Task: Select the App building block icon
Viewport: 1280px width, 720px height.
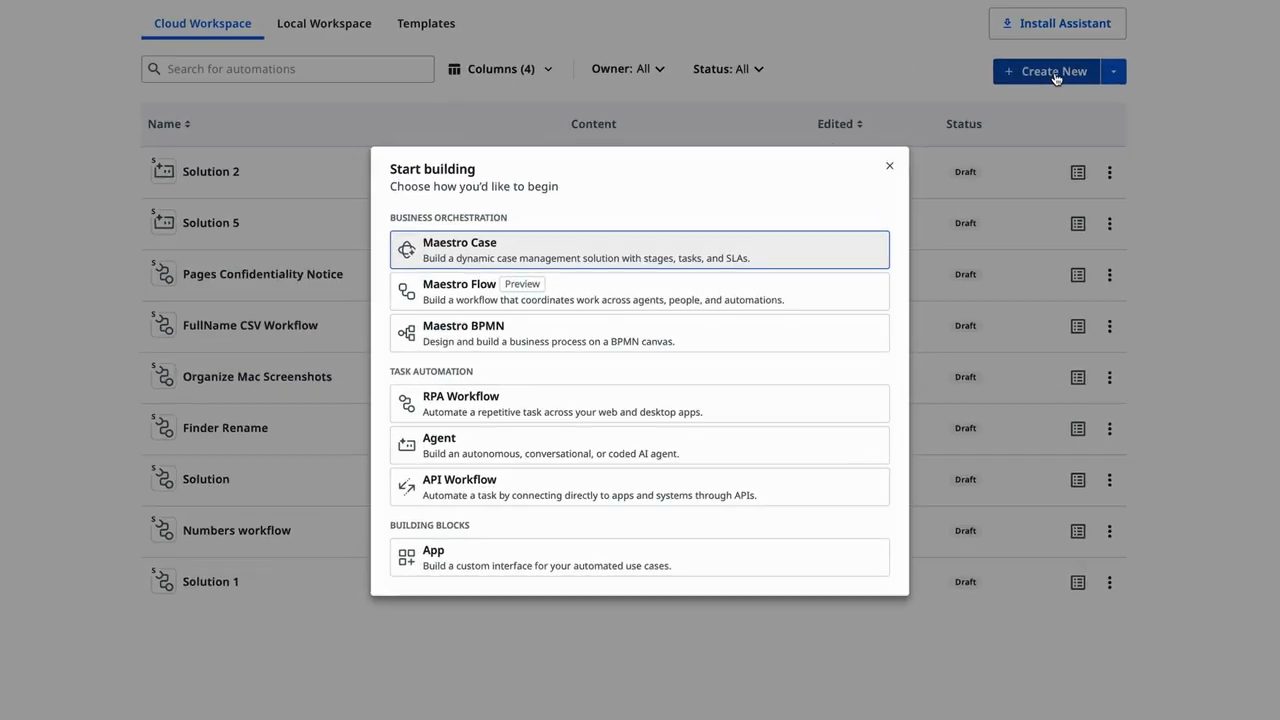Action: [406, 557]
